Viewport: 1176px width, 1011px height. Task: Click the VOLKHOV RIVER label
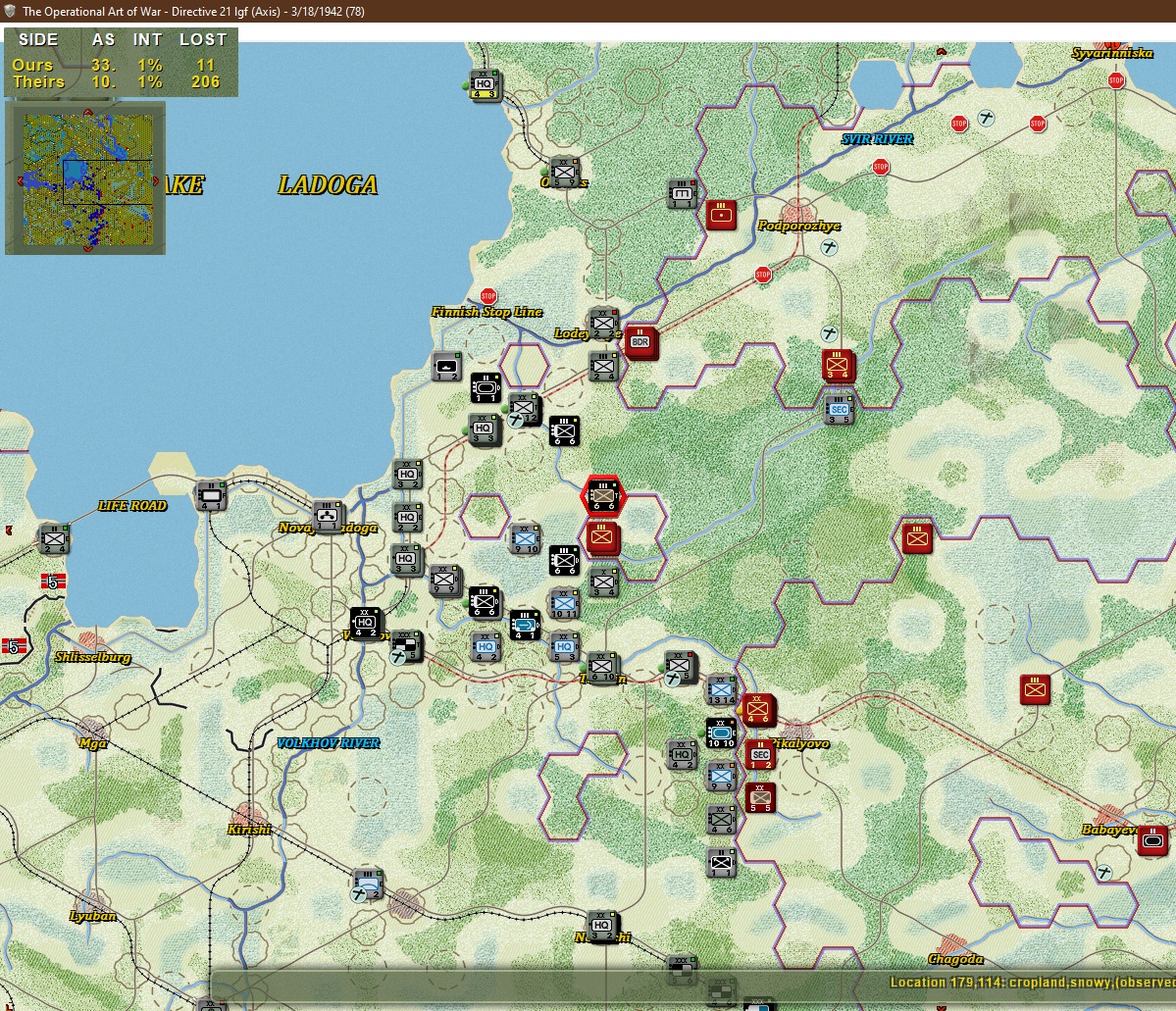[x=328, y=743]
